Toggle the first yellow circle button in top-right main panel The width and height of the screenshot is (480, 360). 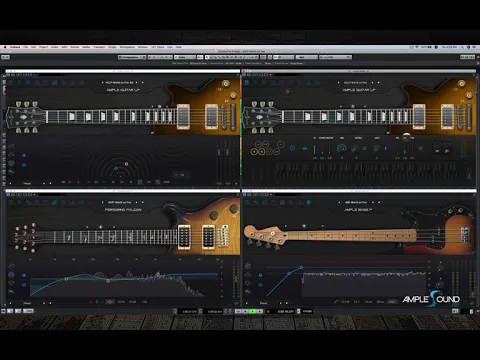click(254, 152)
